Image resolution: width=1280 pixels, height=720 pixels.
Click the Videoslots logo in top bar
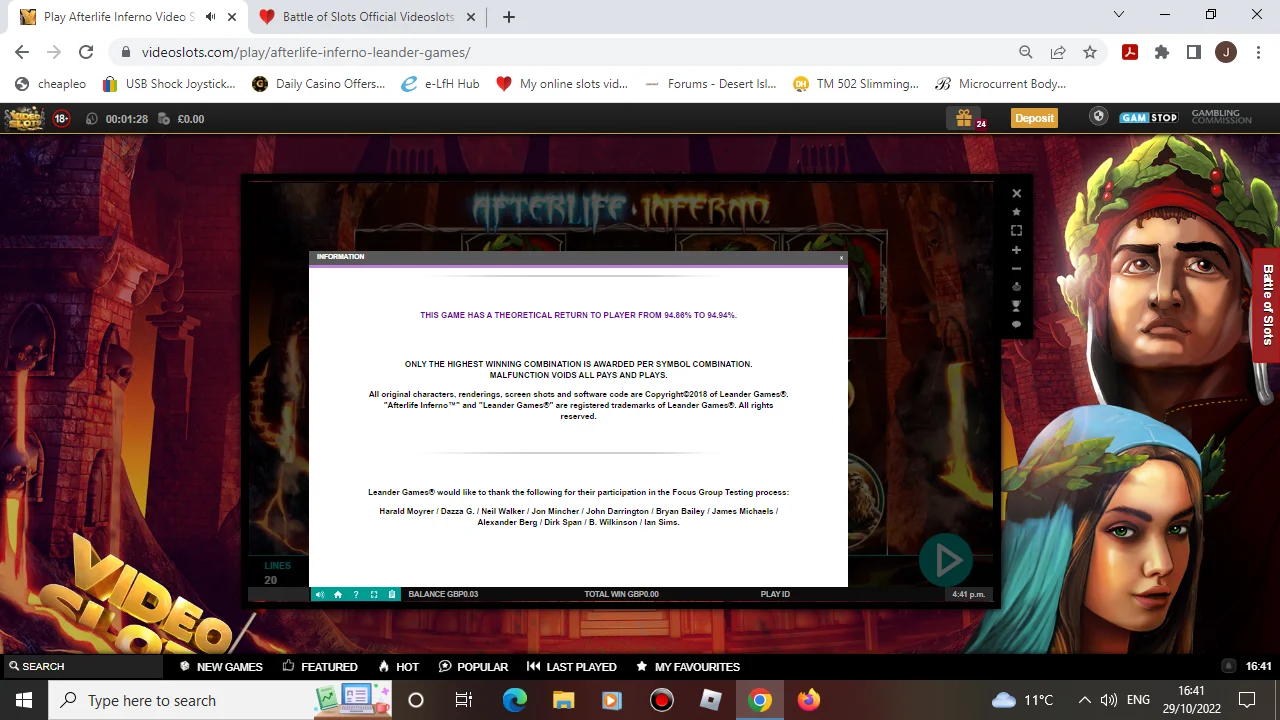click(24, 118)
